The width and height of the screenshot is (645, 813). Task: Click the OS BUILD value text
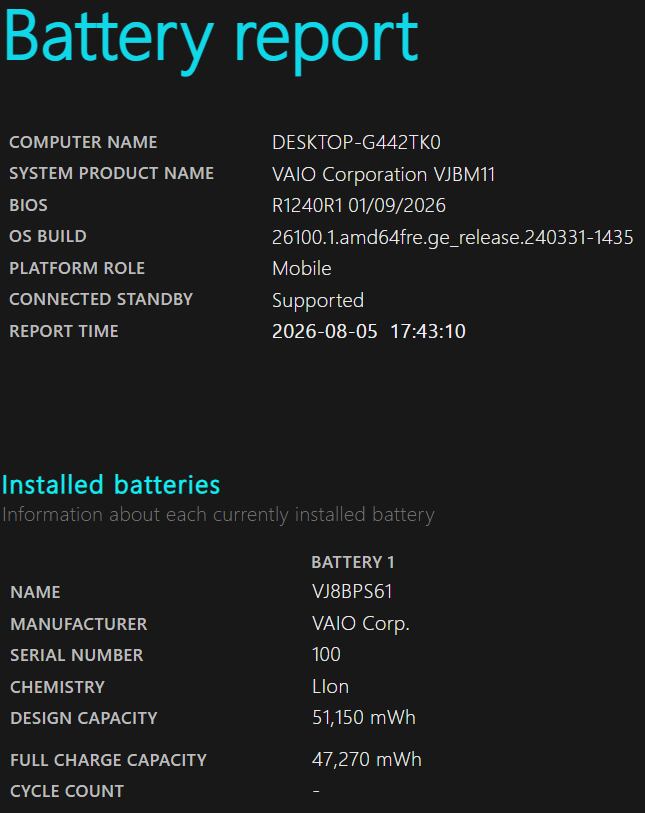click(x=453, y=237)
